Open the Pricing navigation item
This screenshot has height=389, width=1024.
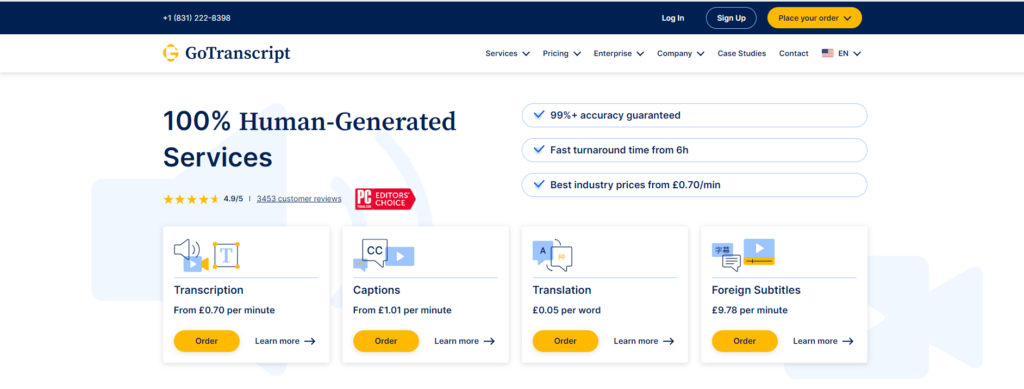tap(556, 54)
